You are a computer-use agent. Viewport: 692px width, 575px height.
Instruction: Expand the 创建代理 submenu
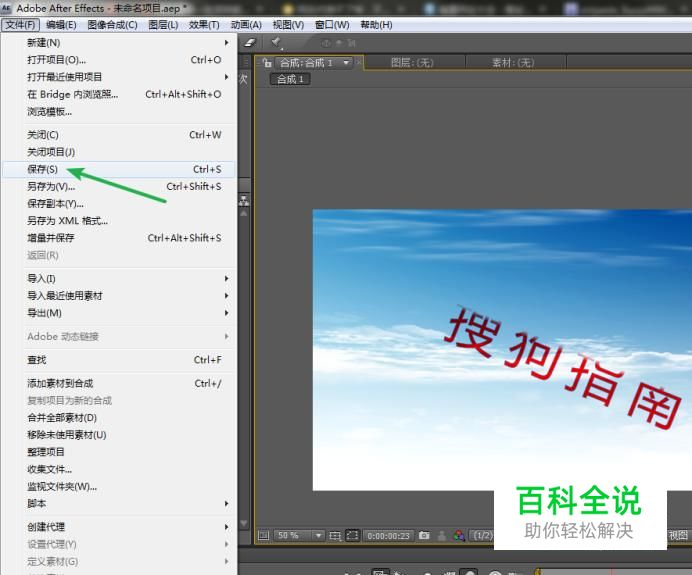[x=119, y=526]
